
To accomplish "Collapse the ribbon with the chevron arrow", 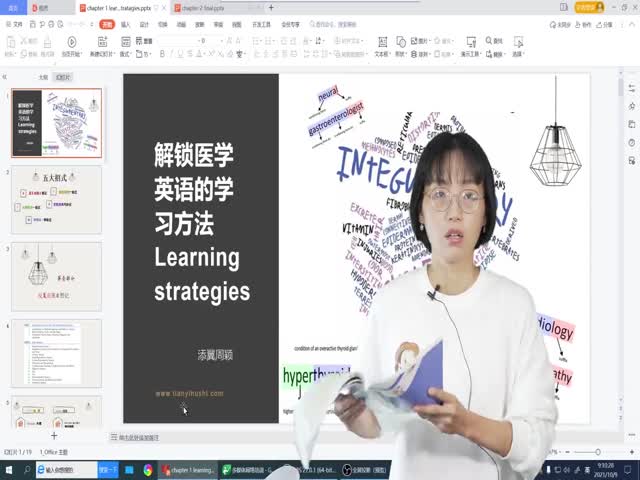I will 631,25.
